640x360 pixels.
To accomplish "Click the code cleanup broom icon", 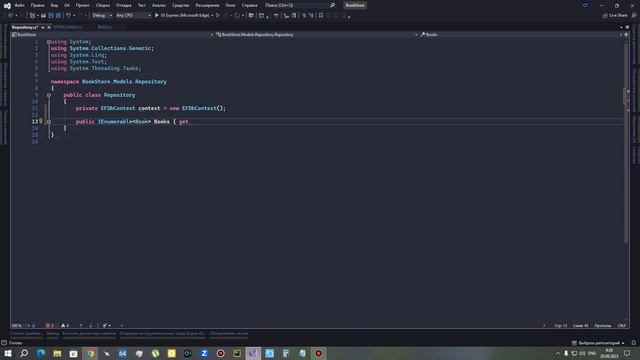I will (105, 326).
